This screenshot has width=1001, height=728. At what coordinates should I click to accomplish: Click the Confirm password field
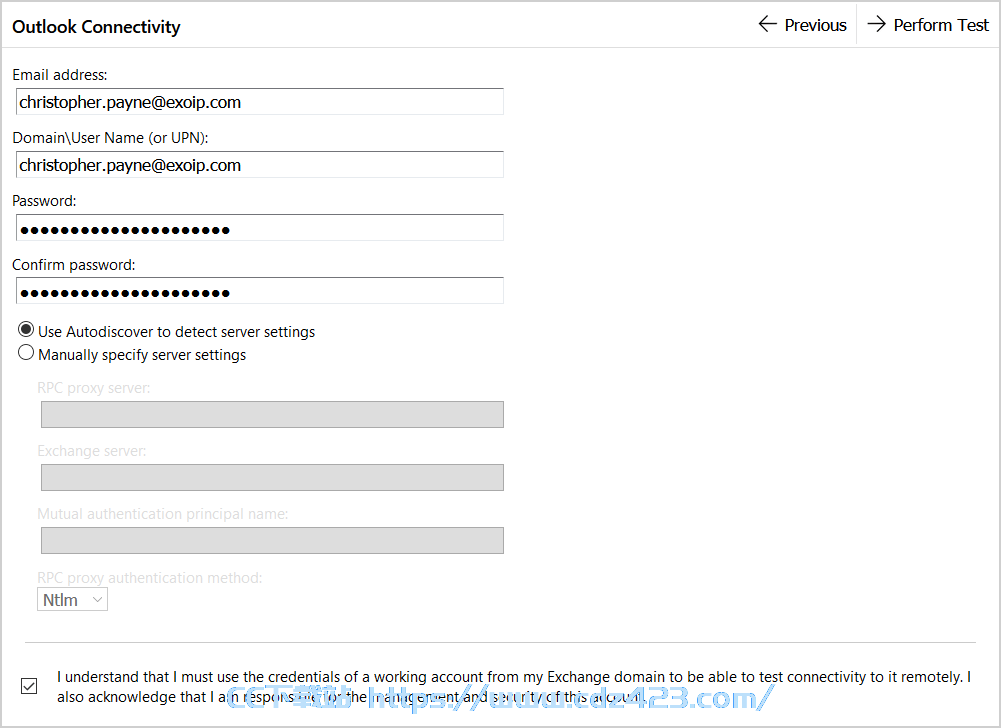260,291
